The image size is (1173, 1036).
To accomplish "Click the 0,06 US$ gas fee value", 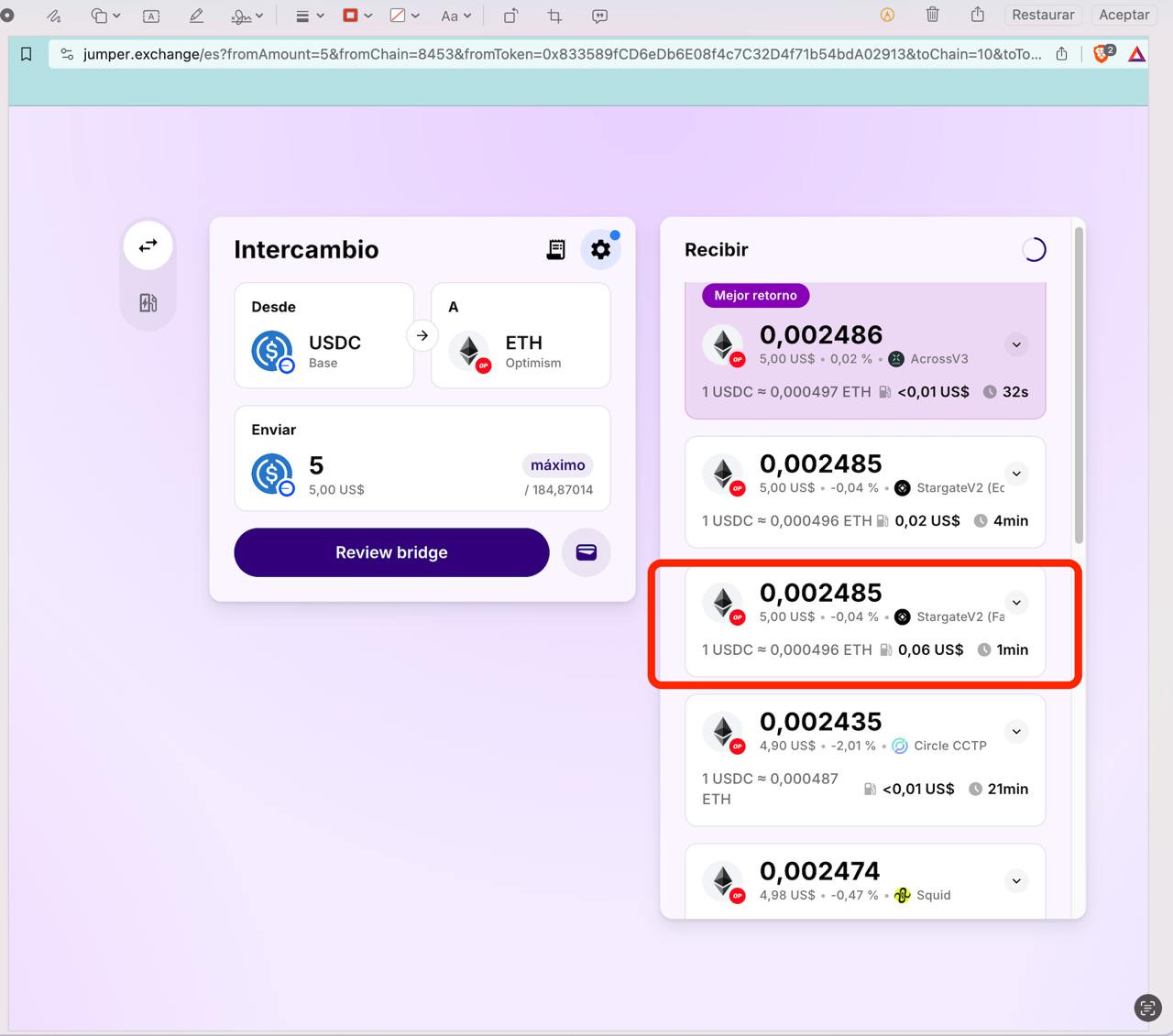I will (x=930, y=649).
